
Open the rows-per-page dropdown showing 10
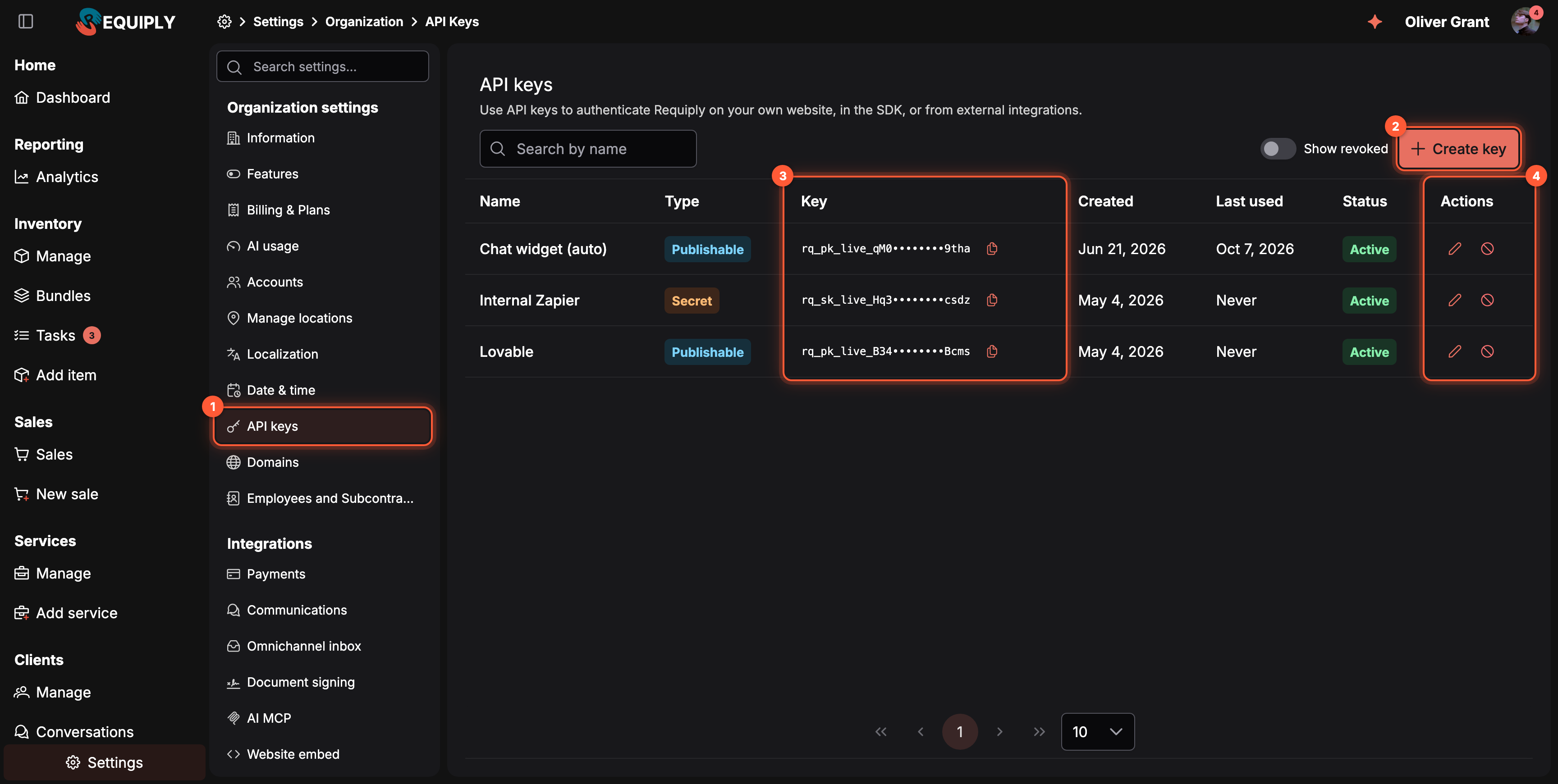pyautogui.click(x=1098, y=732)
